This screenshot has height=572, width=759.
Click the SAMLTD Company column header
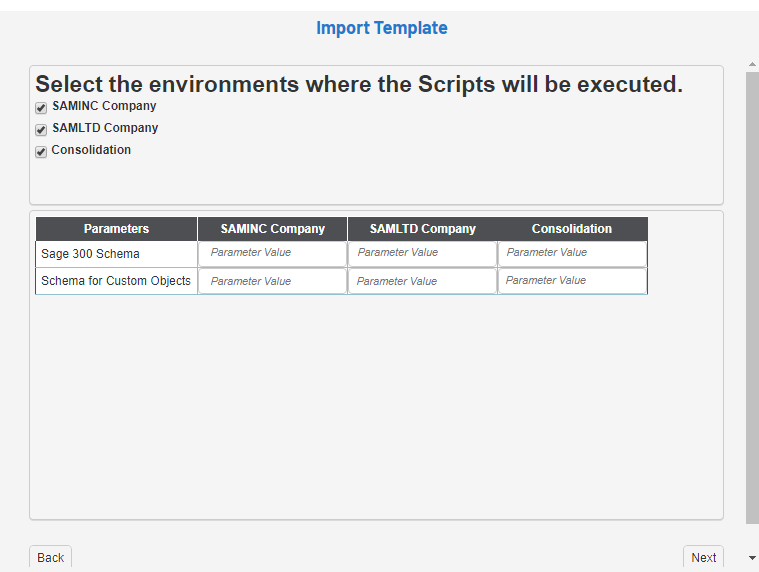click(x=422, y=229)
